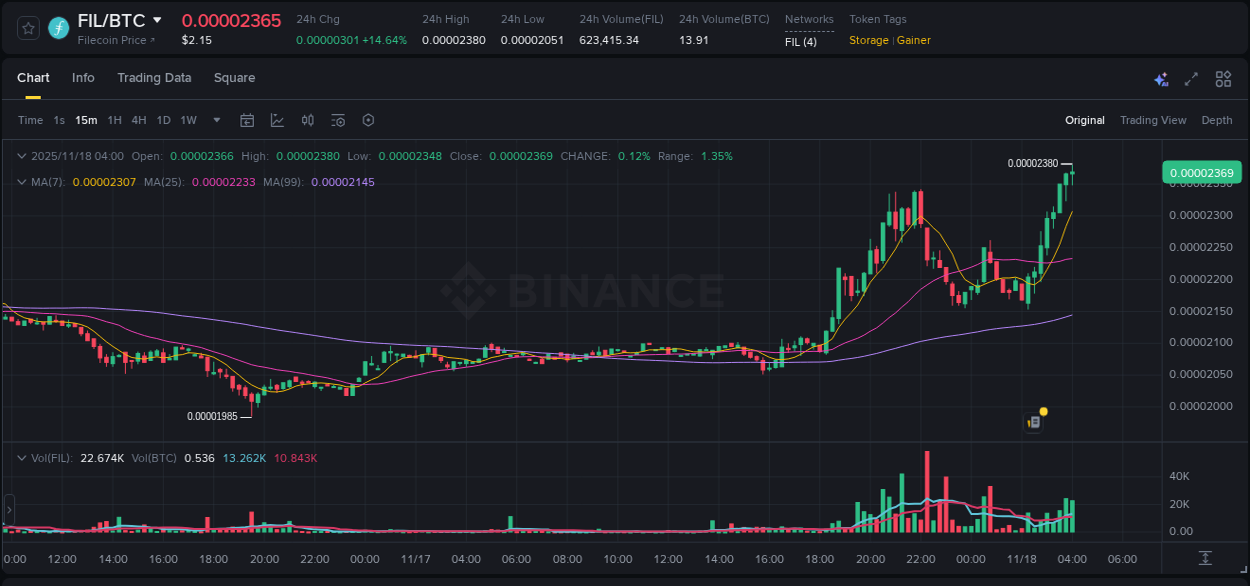1250x586 pixels.
Task: Toggle the favorite star for FIL/BTC
Action: [x=28, y=28]
